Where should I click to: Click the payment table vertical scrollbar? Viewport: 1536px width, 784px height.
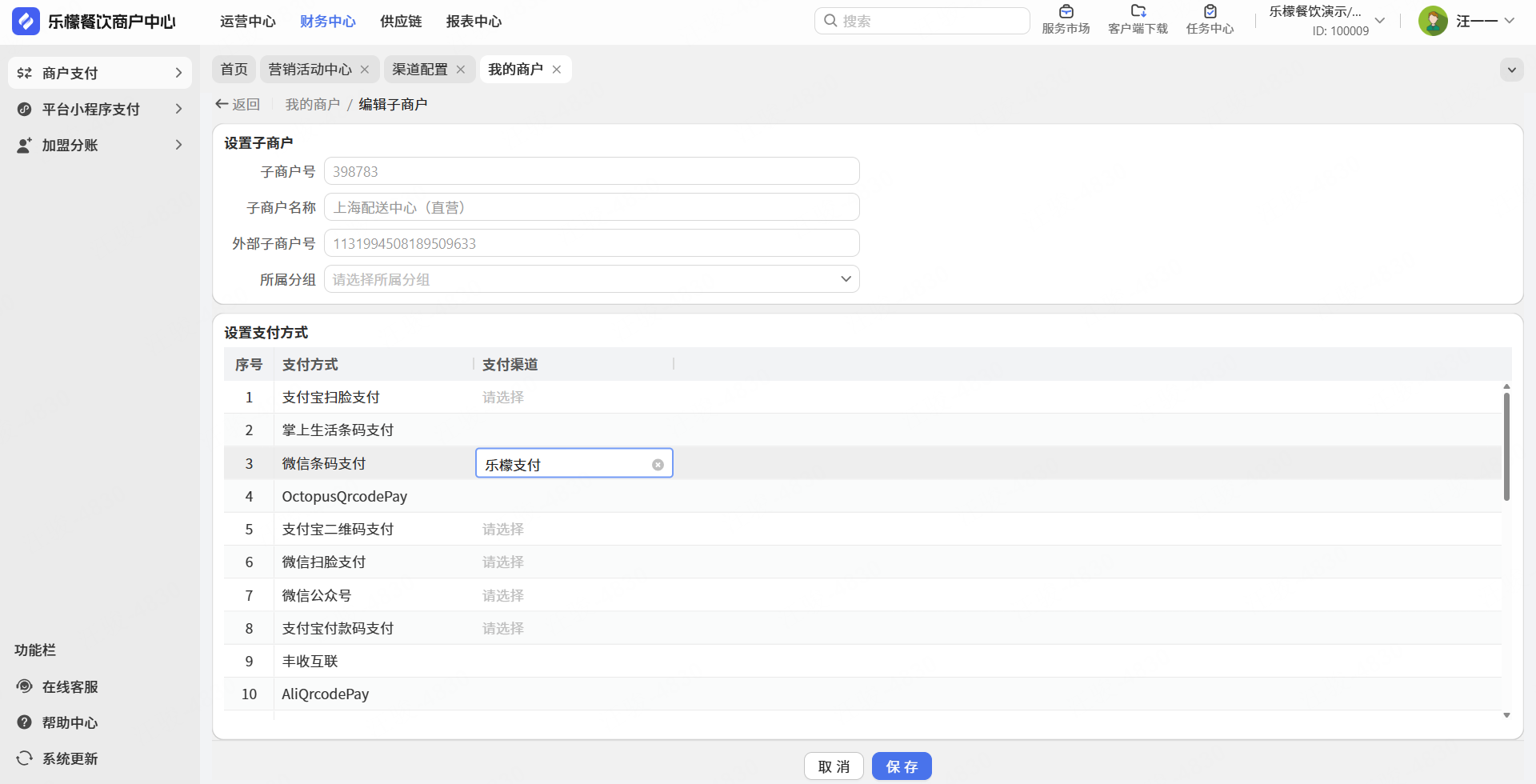click(1506, 446)
